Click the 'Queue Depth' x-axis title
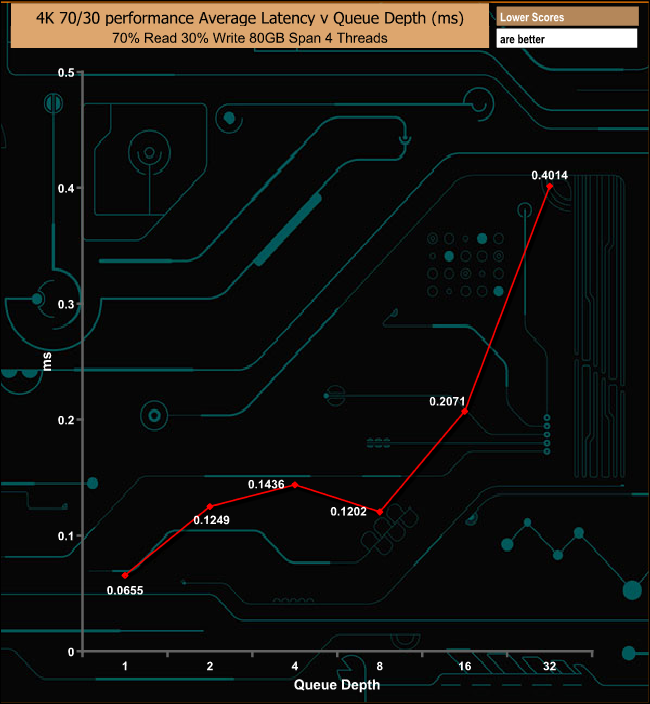This screenshot has width=650, height=704. 337,685
